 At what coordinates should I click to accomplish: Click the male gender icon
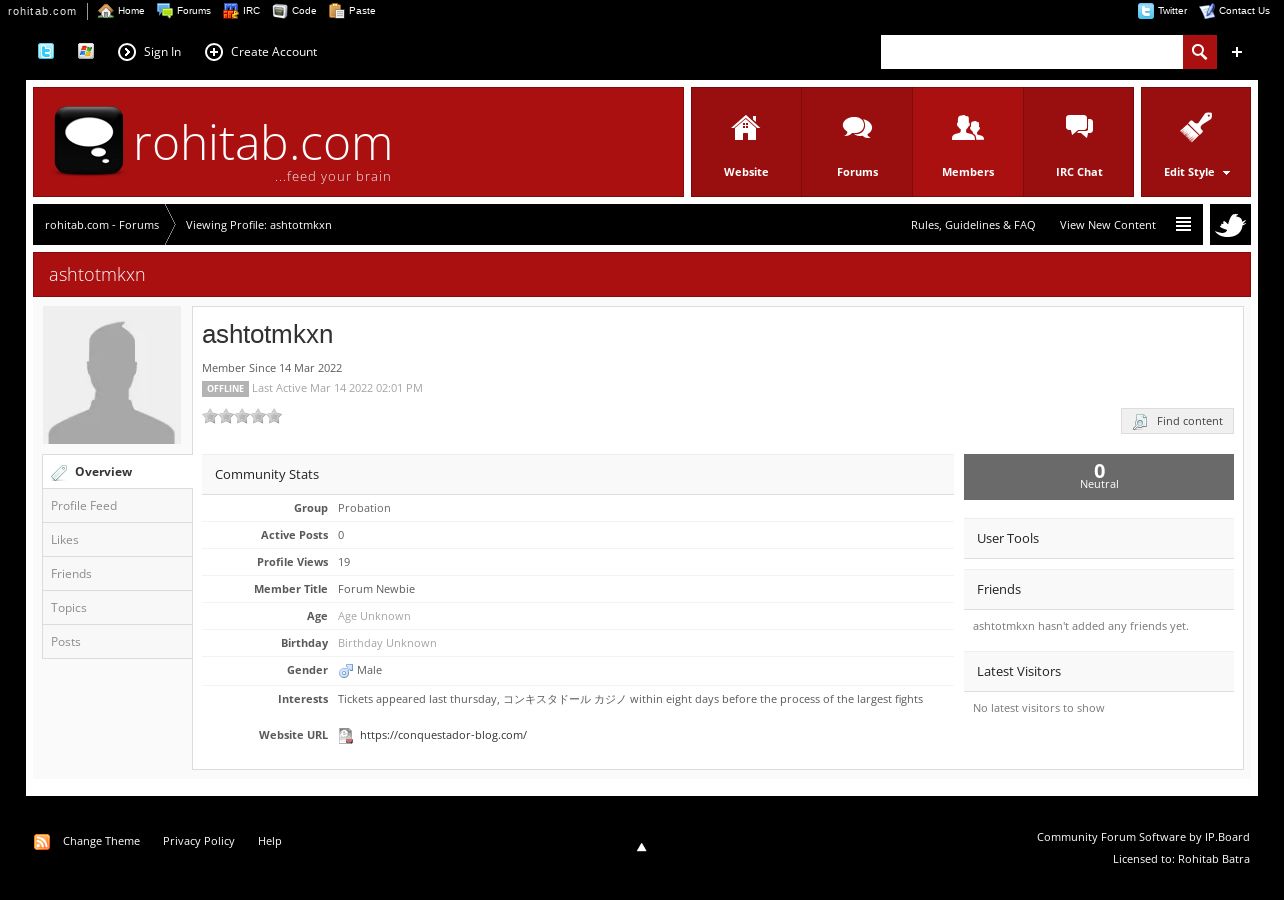tap(346, 671)
